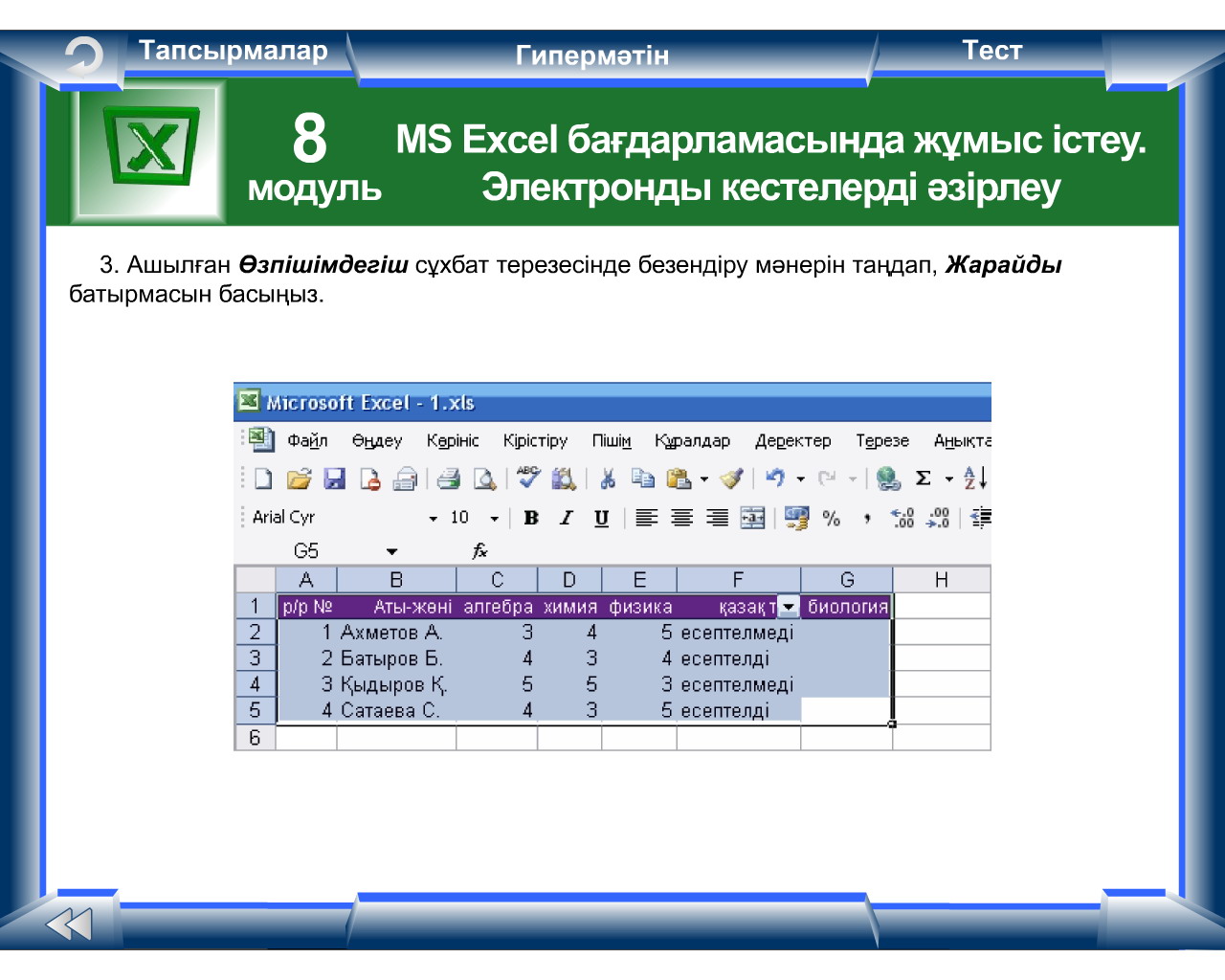Toggle Bold formatting
1225x980 pixels.
pyautogui.click(x=531, y=518)
